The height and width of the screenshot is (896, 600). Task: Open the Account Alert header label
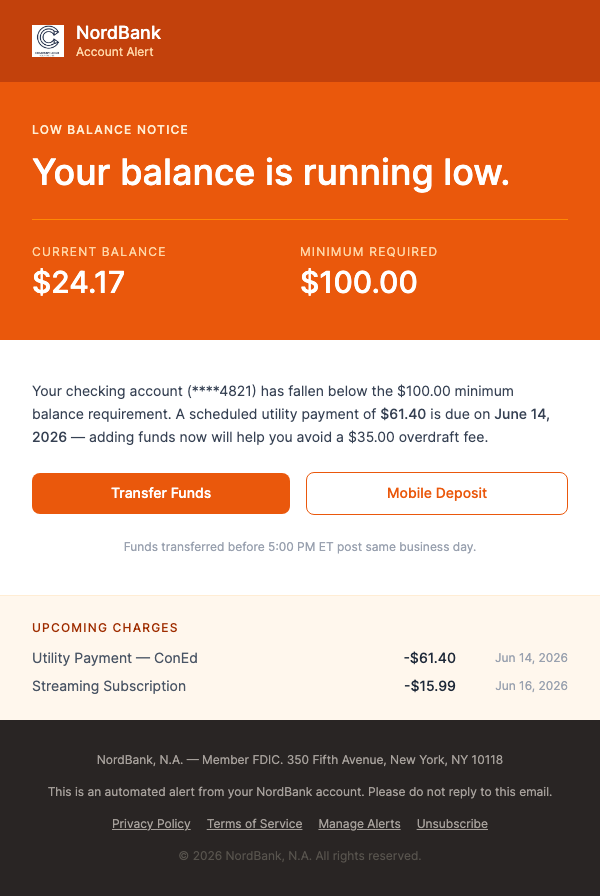(x=113, y=51)
